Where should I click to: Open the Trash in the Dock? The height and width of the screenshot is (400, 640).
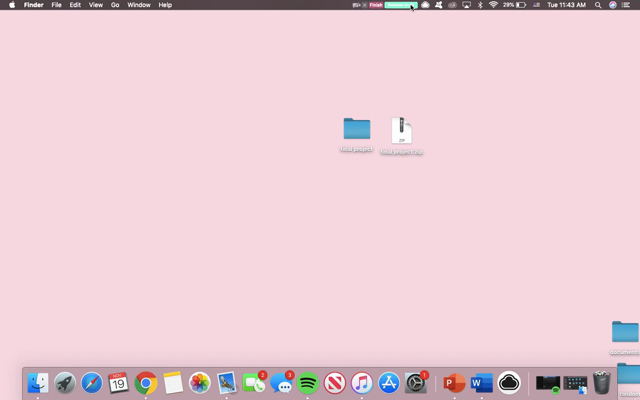pos(601,382)
